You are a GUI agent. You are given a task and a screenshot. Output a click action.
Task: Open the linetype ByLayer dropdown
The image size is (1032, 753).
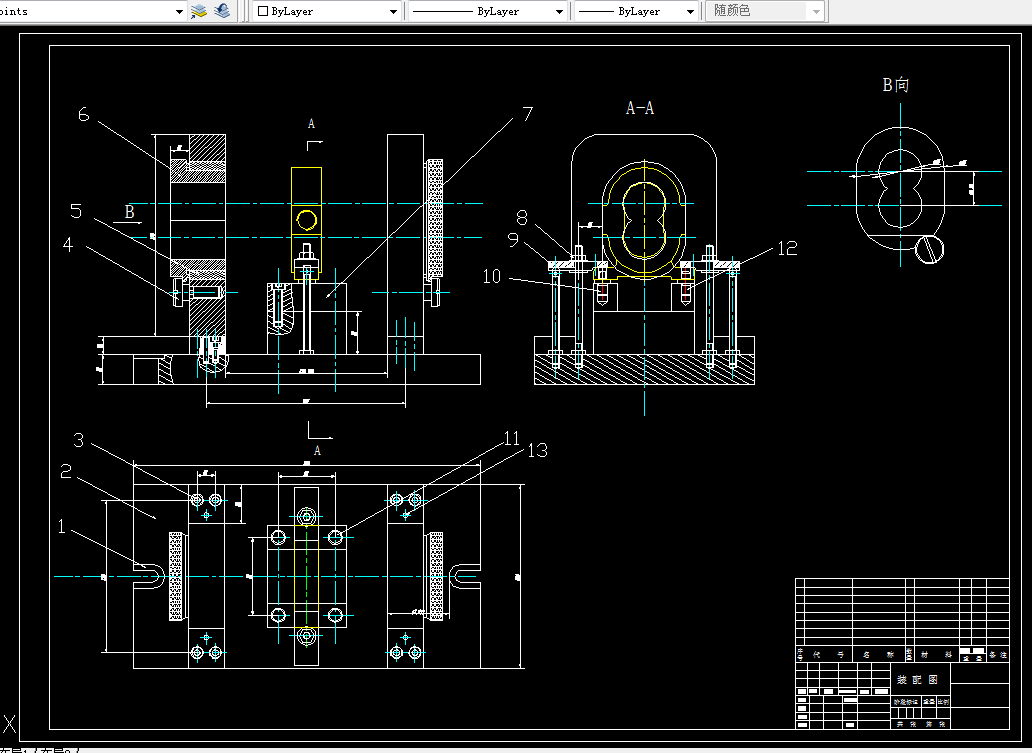487,11
